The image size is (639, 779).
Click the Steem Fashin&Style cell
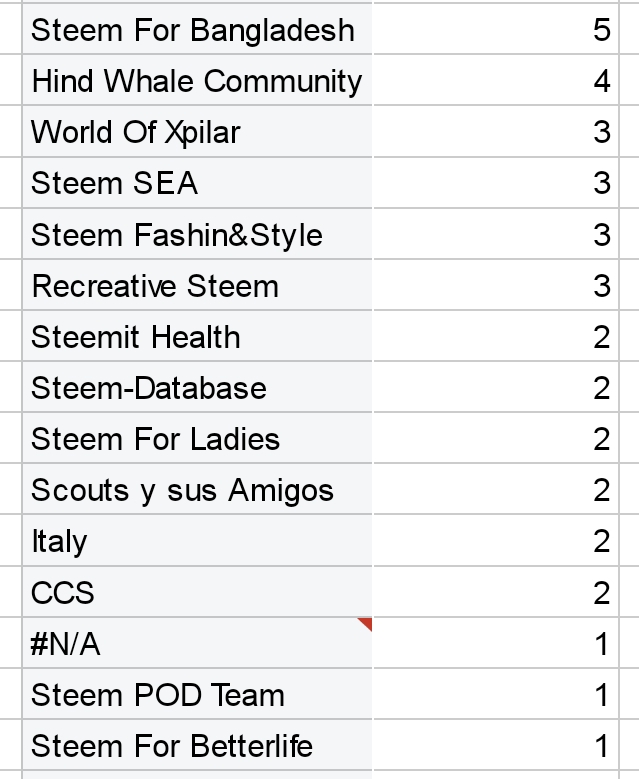click(x=195, y=235)
